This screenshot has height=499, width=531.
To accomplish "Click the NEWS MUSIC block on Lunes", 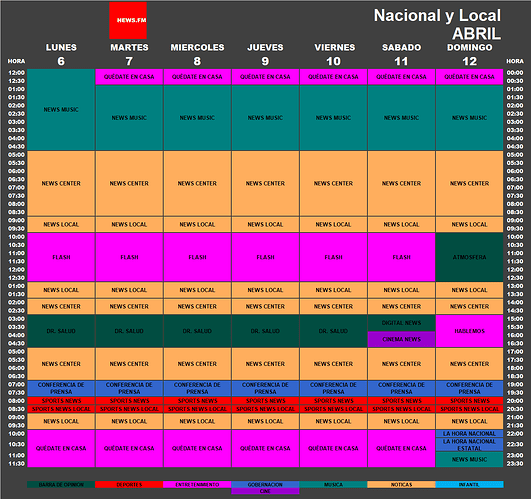I will pyautogui.click(x=61, y=110).
